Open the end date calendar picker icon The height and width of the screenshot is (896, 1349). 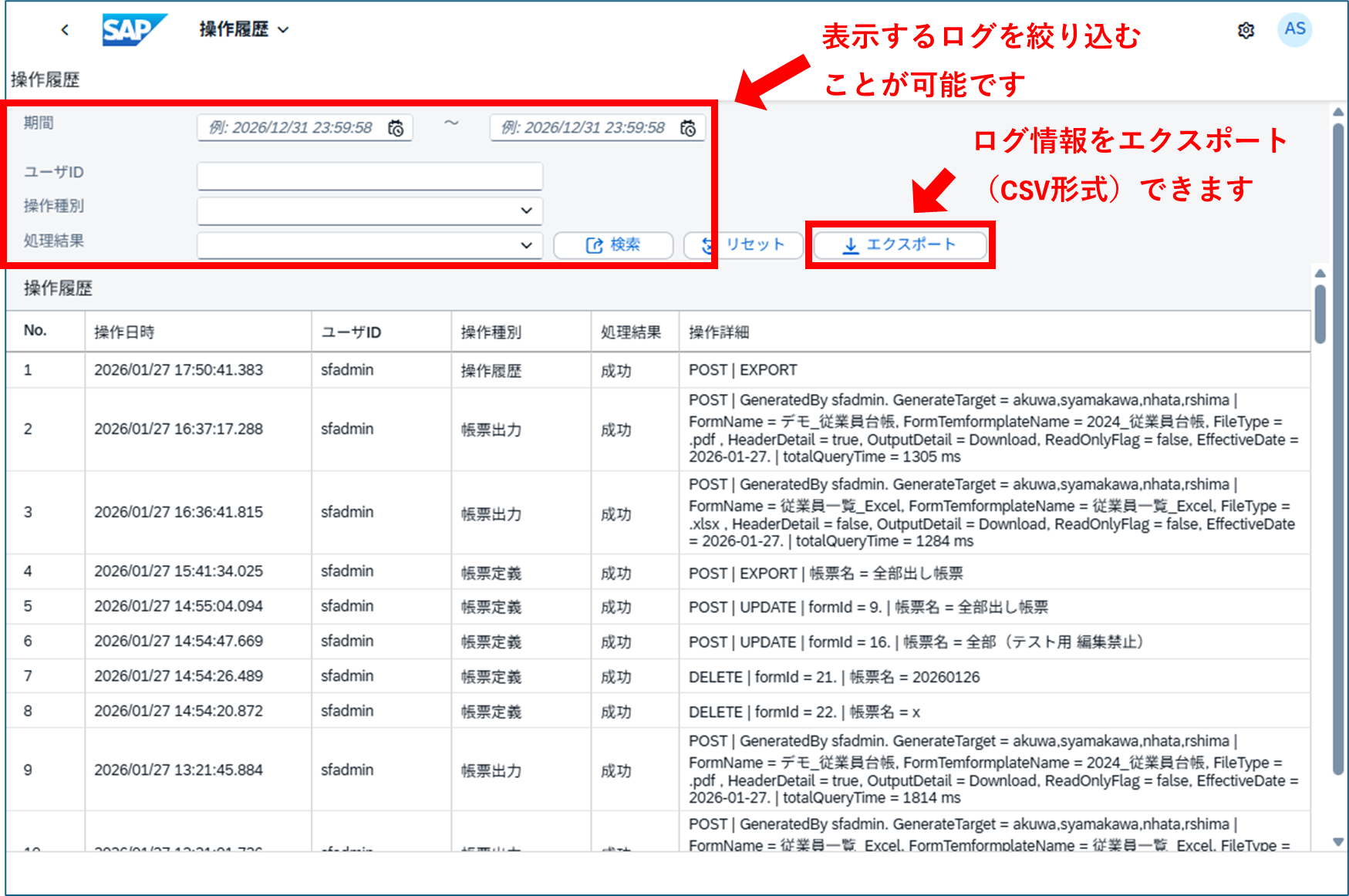(688, 128)
